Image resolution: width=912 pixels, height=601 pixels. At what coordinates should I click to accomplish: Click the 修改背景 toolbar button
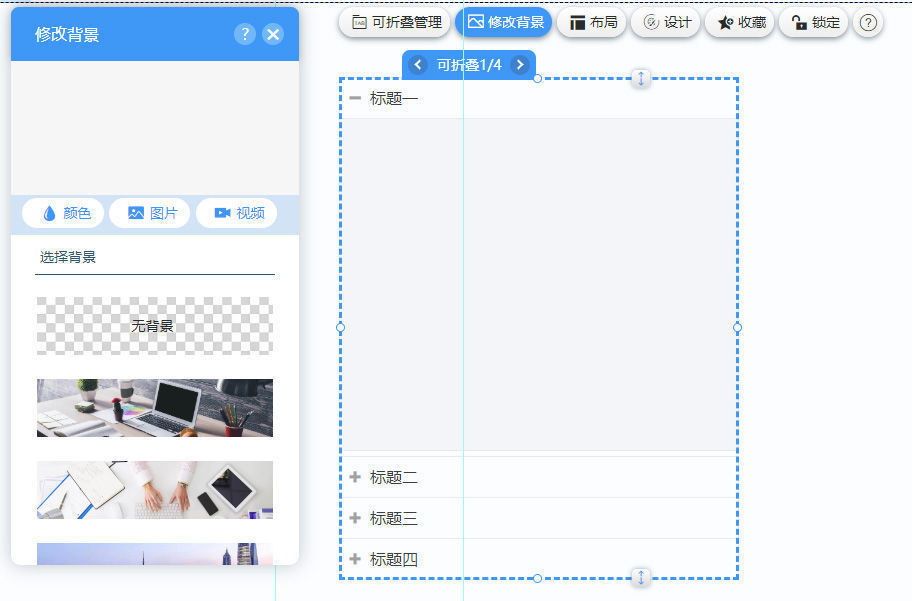tap(505, 22)
